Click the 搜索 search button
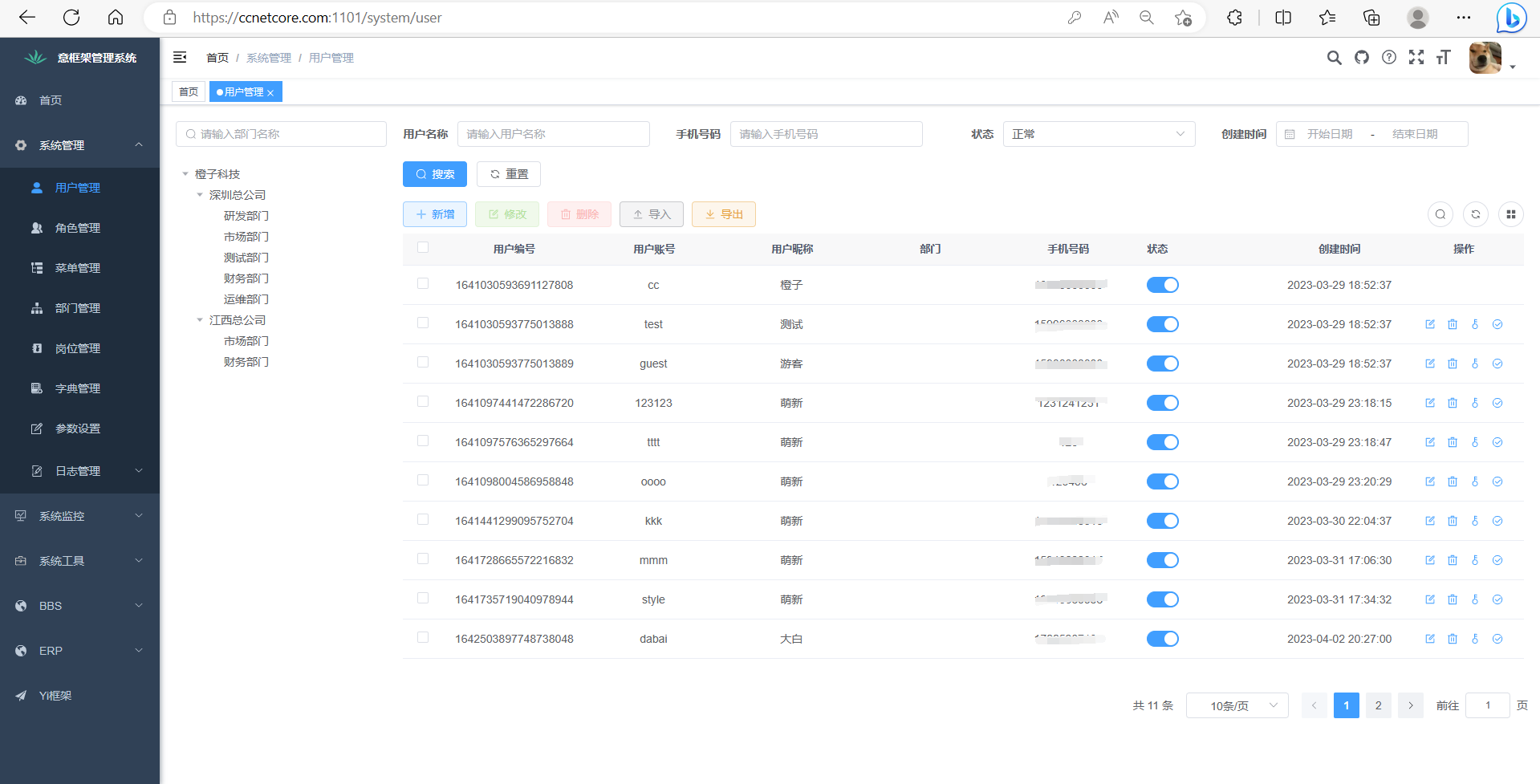1540x784 pixels. (x=435, y=174)
